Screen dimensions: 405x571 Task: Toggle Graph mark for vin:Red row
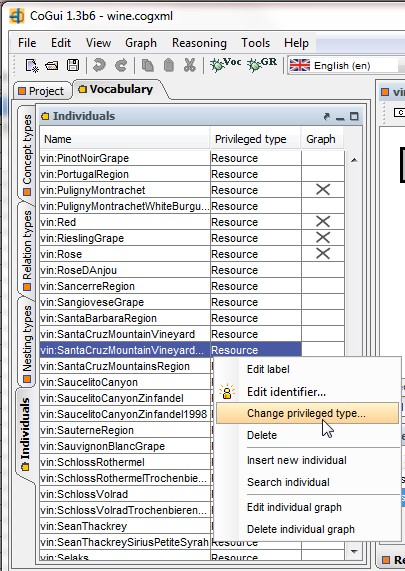pyautogui.click(x=323, y=222)
